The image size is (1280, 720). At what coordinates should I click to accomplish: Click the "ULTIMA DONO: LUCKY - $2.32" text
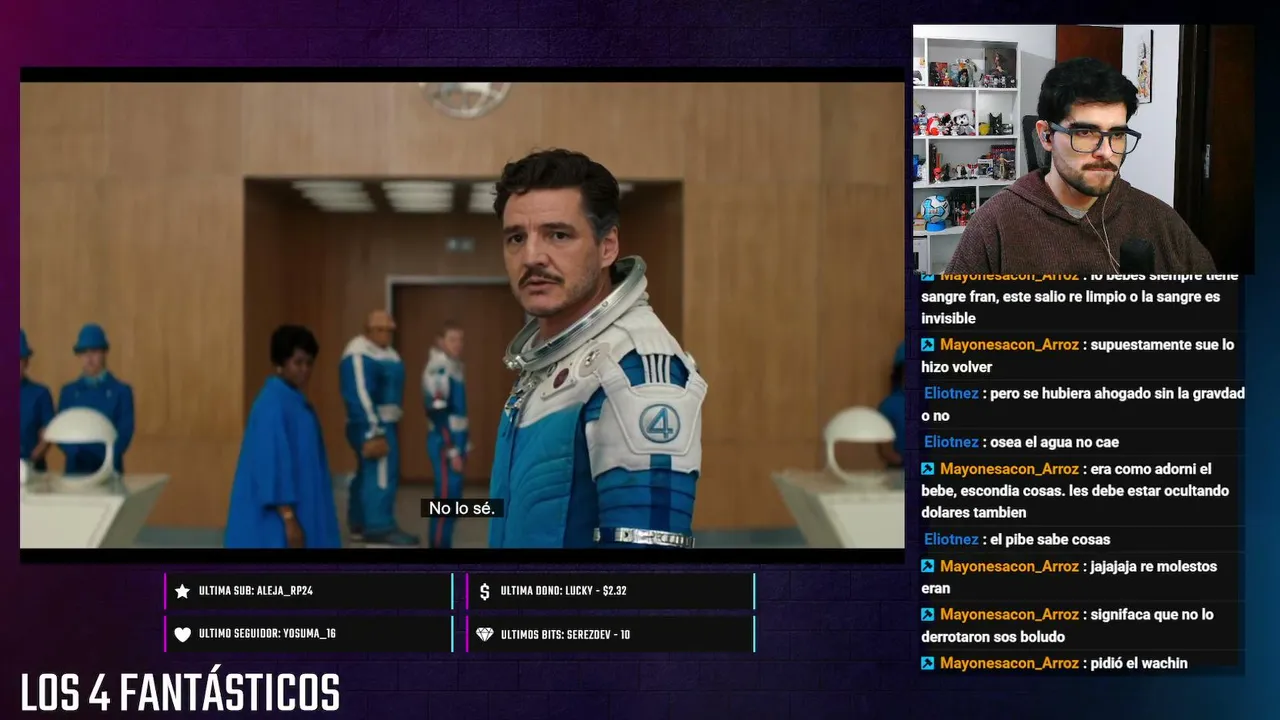(564, 591)
